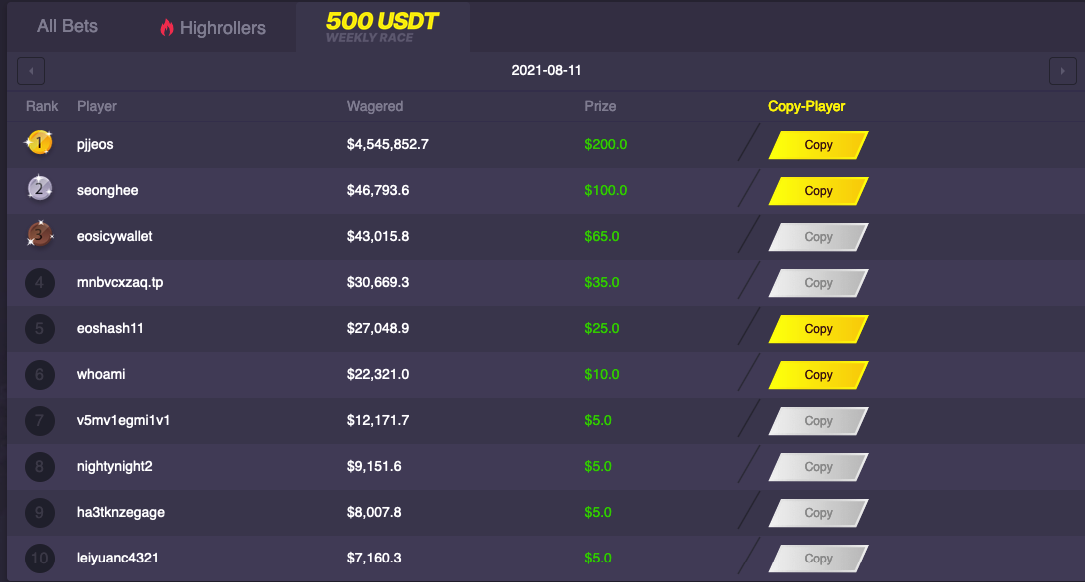The image size is (1085, 582).
Task: Click the rank 5 circle badge
Action: [x=39, y=328]
